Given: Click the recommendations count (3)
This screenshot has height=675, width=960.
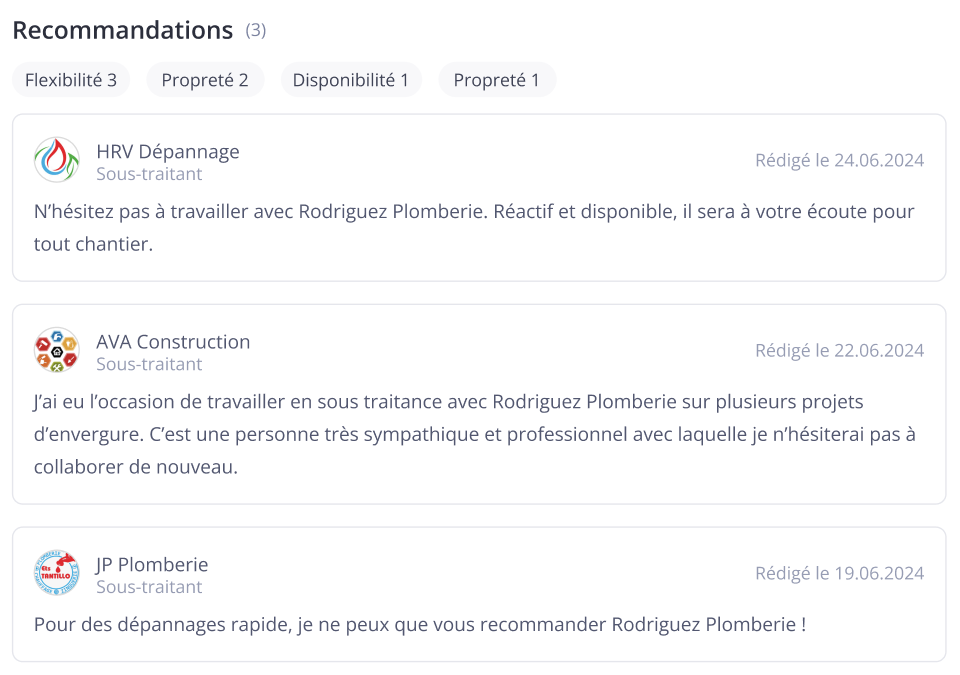Looking at the screenshot, I should (256, 30).
